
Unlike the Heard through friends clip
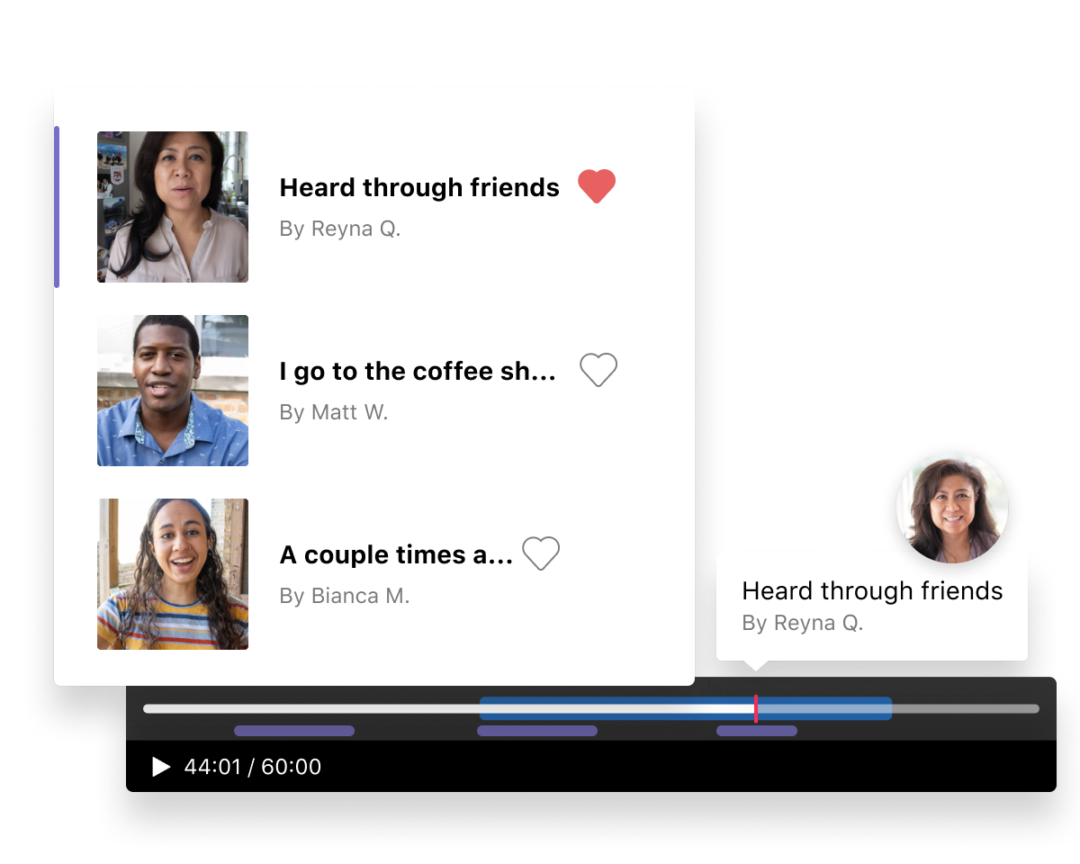[x=596, y=186]
